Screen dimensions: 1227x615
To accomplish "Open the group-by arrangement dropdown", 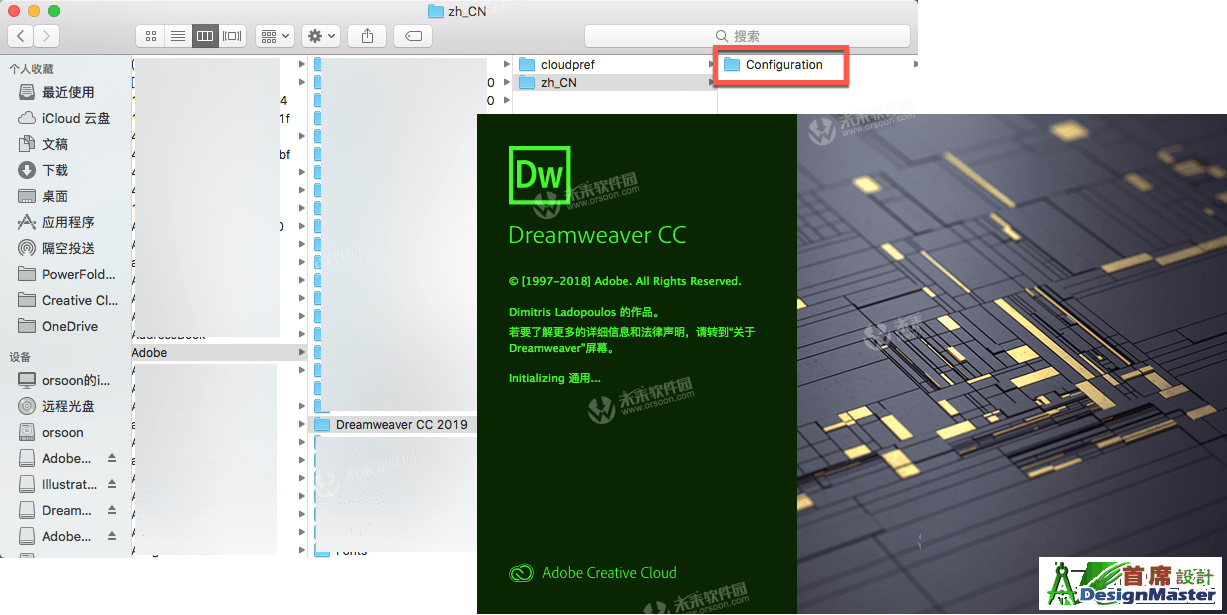I will [274, 36].
